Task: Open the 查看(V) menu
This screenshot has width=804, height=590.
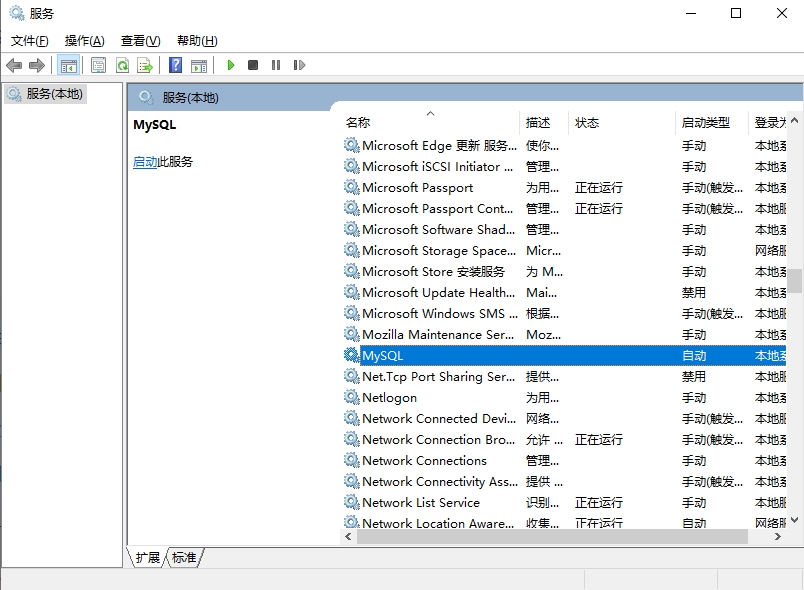Action: coord(140,41)
